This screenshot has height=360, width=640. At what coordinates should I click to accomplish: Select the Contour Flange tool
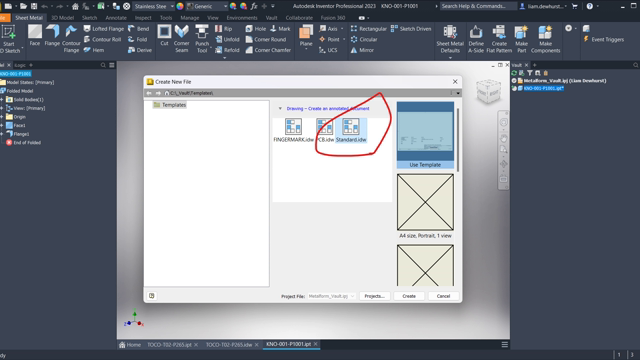tap(71, 39)
